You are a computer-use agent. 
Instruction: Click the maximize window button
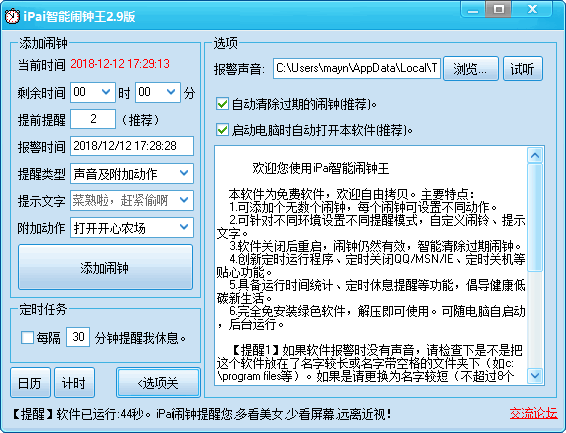tap(499, 9)
